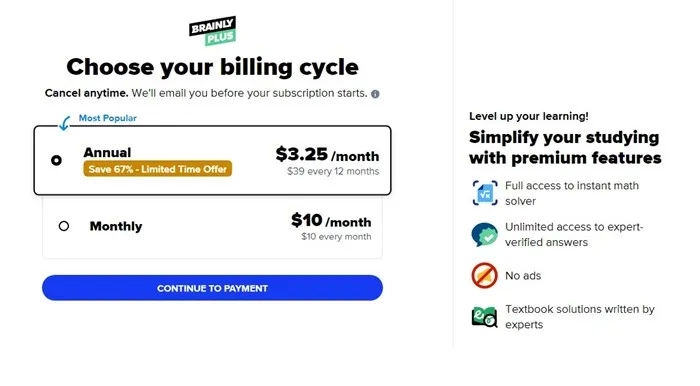
Task: Open the info tooltip icon beside subscription text
Action: tap(375, 94)
